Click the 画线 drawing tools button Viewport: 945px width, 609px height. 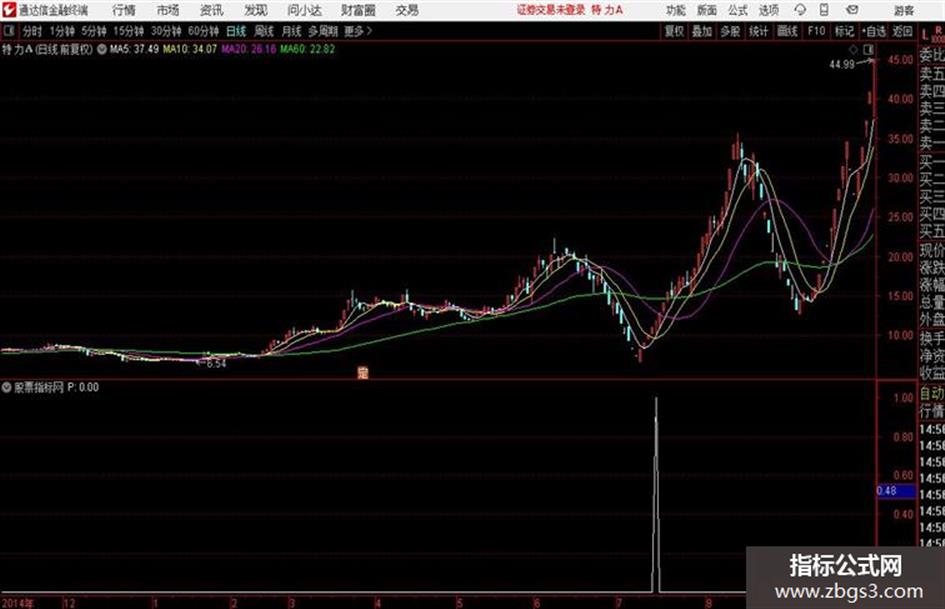click(x=787, y=31)
